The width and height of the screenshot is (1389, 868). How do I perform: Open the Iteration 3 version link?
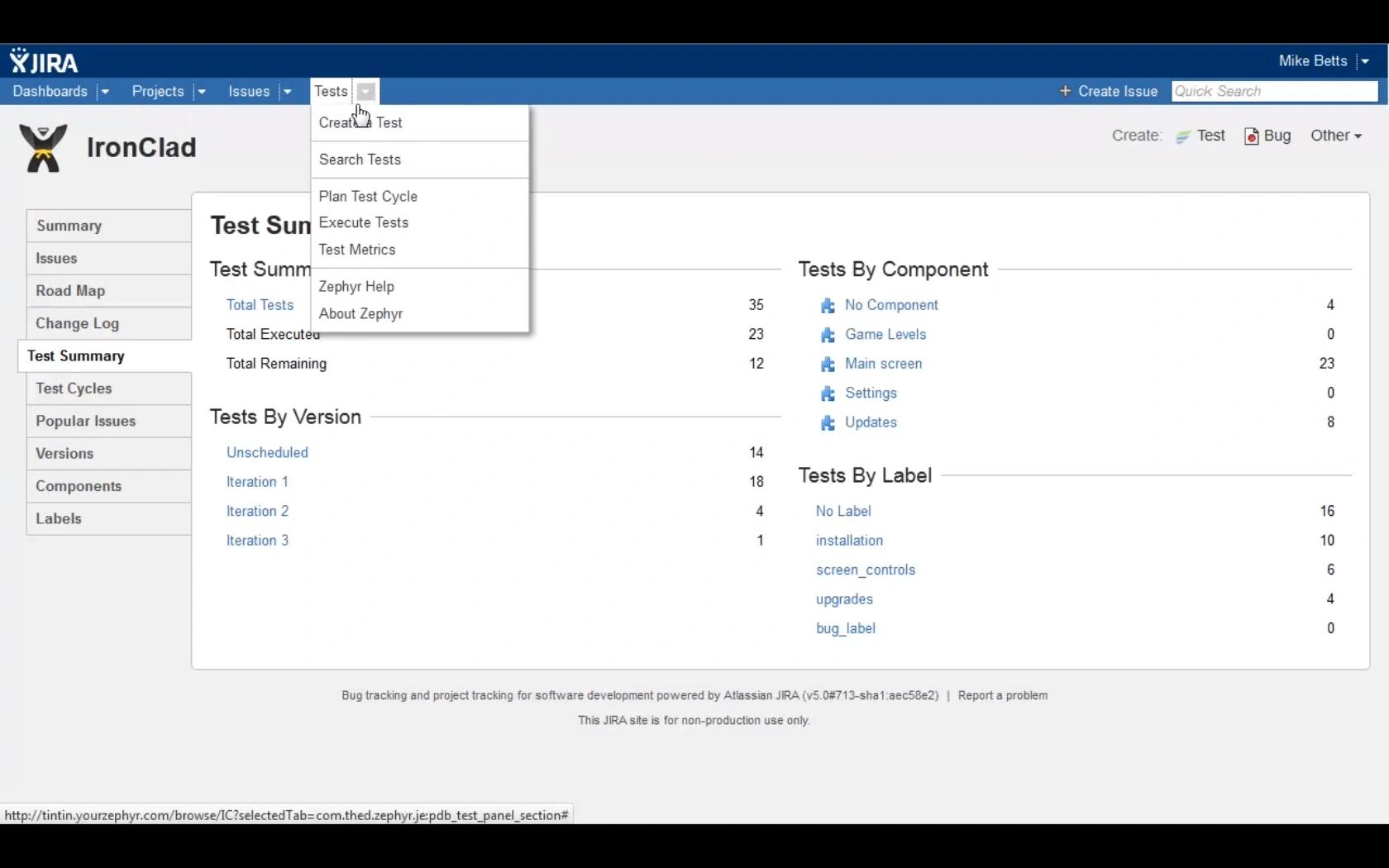pyautogui.click(x=257, y=541)
